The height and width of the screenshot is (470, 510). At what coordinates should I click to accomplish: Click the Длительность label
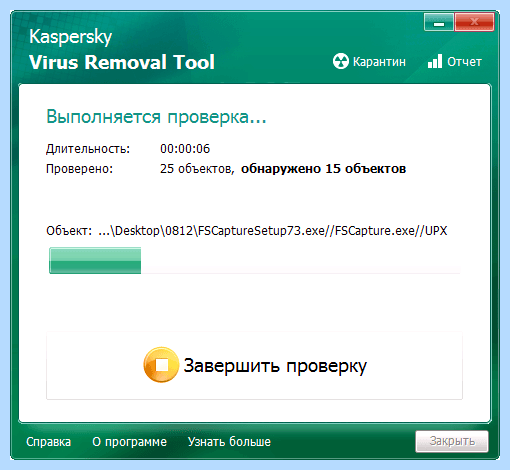(88, 149)
